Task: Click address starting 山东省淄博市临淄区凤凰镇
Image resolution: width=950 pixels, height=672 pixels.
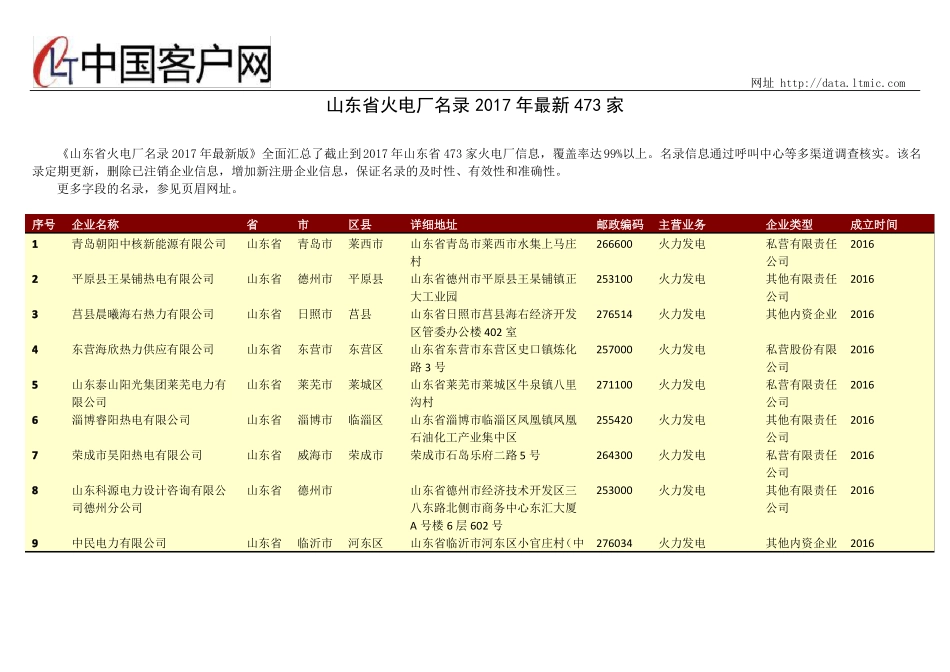Action: click(493, 428)
